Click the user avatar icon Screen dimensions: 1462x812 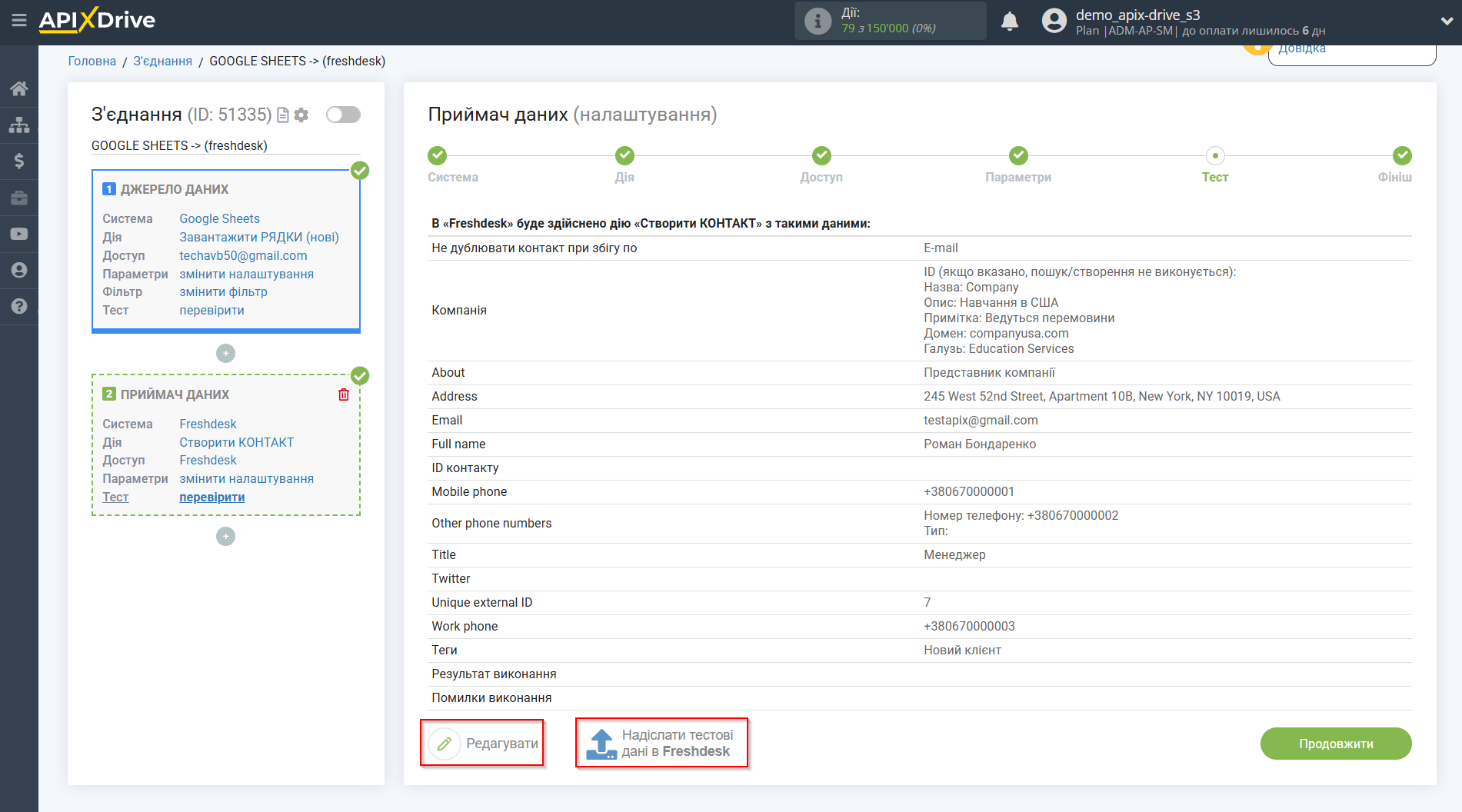[x=1054, y=21]
